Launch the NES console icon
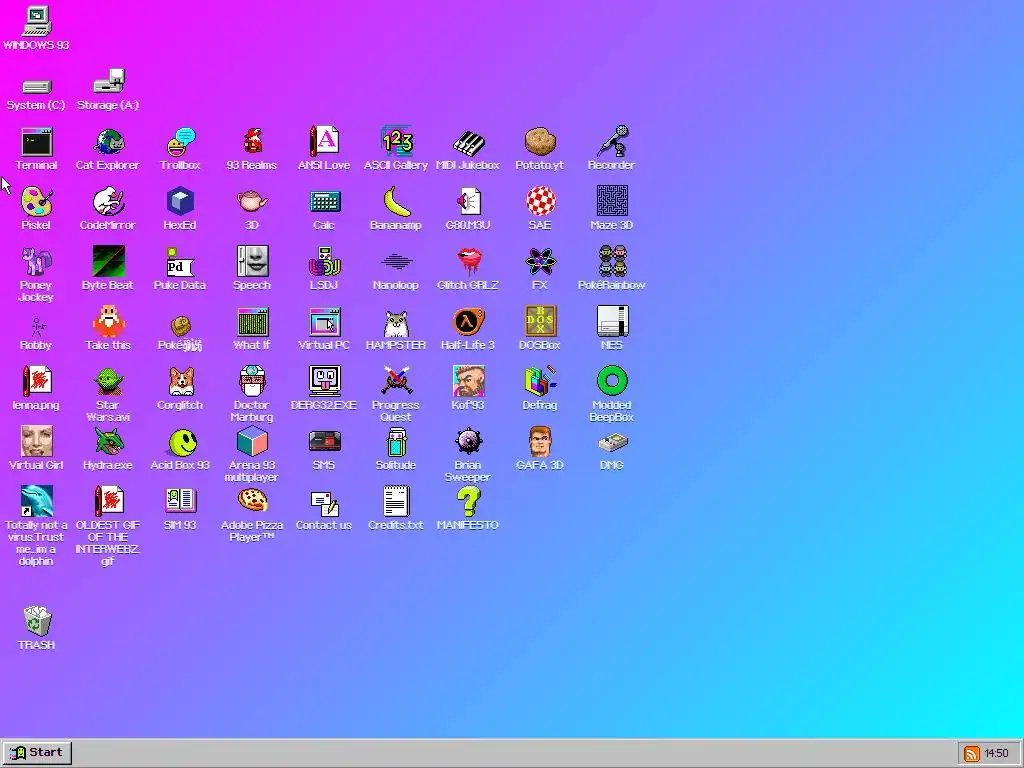This screenshot has height=768, width=1024. pyautogui.click(x=612, y=322)
